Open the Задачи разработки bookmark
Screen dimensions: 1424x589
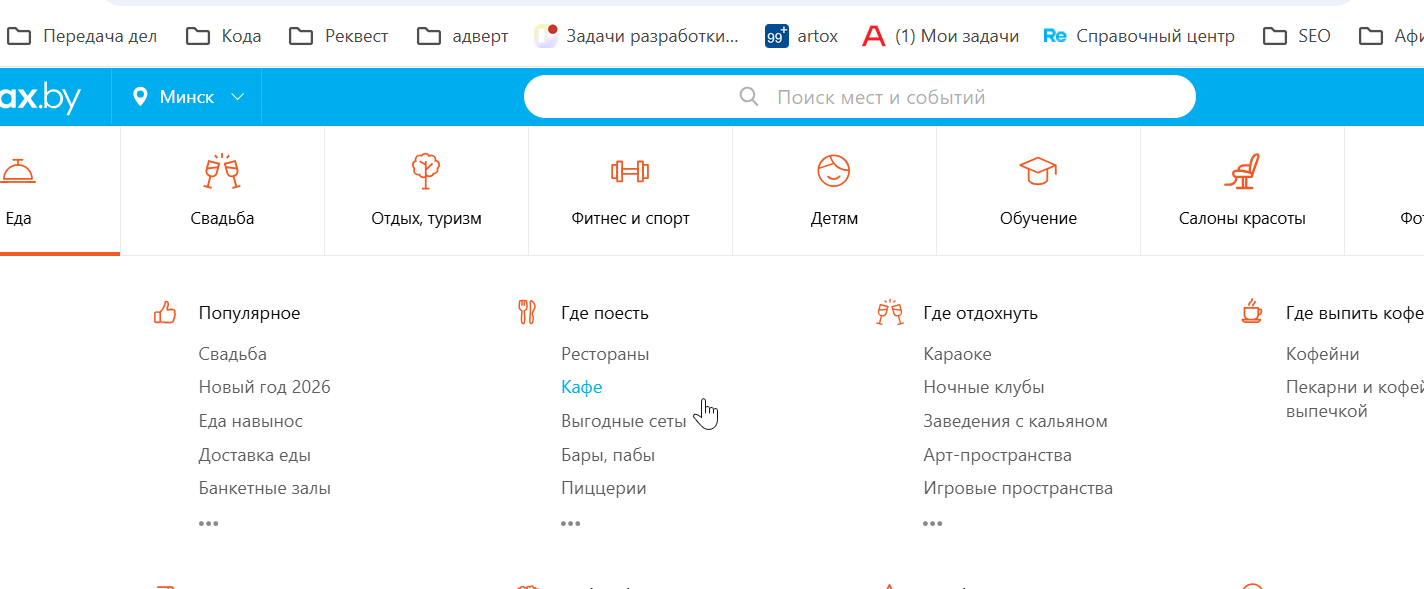coord(637,36)
